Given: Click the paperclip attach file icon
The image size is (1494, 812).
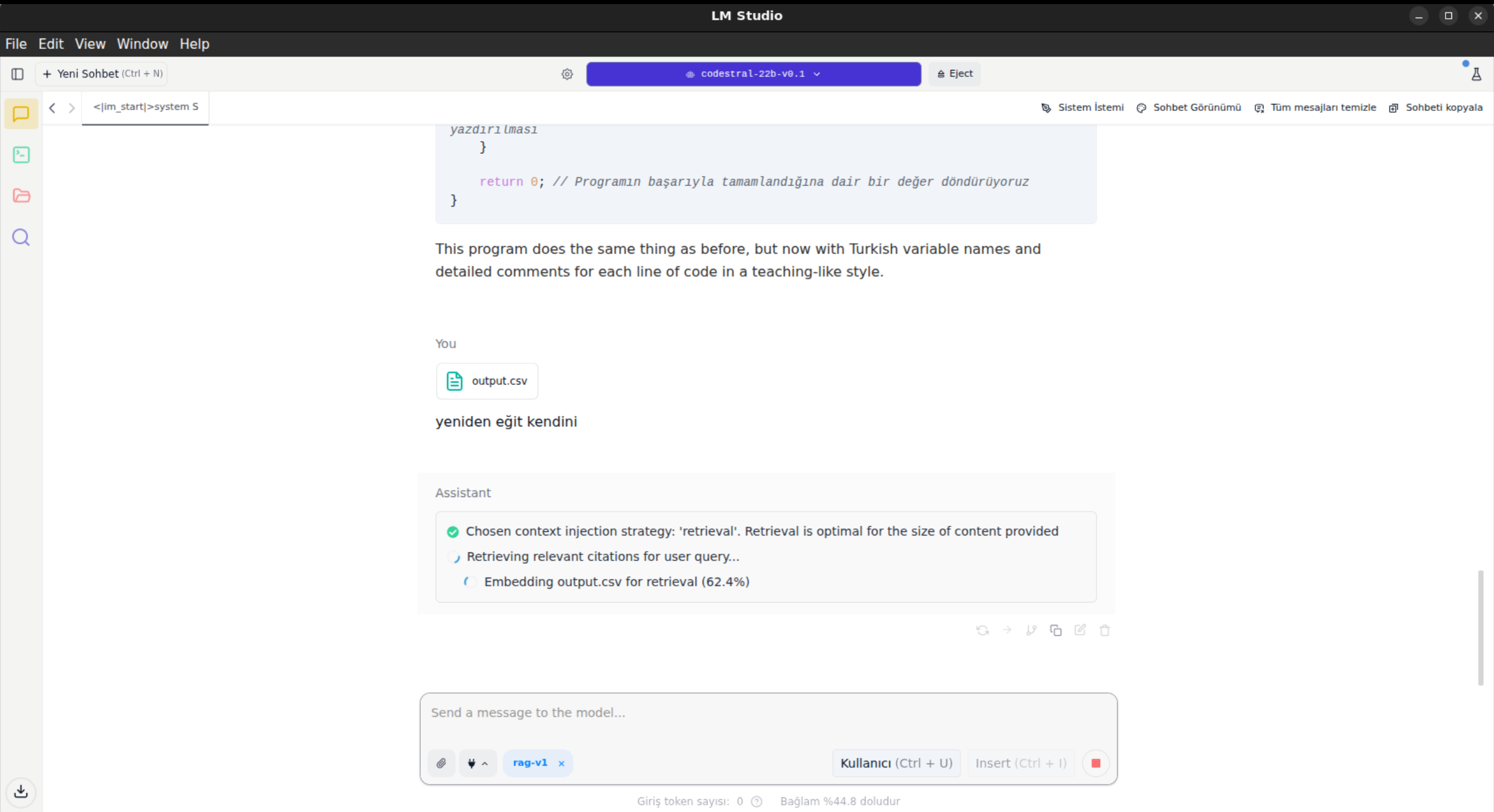Looking at the screenshot, I should pyautogui.click(x=441, y=763).
